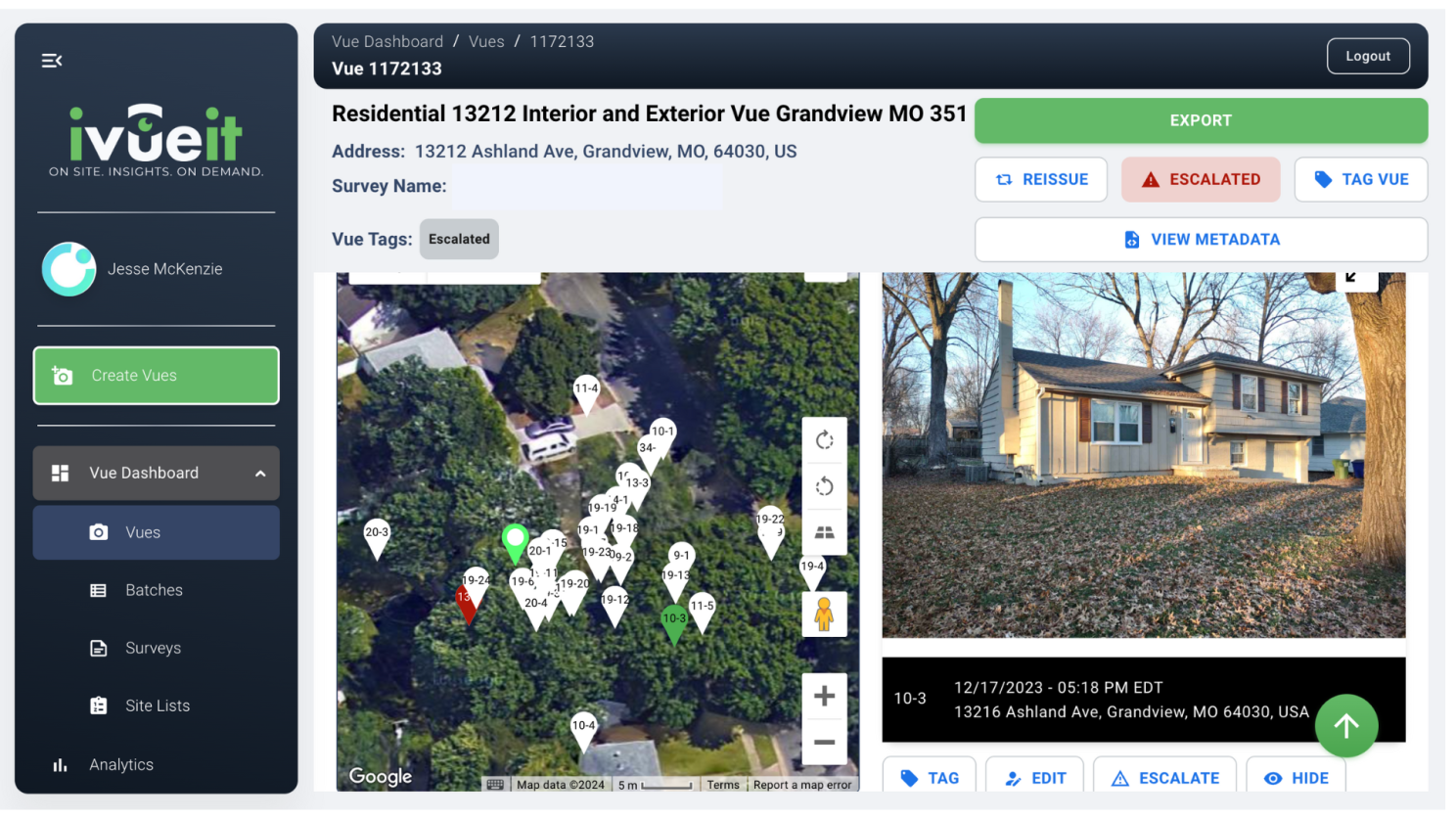Viewport: 1456px width, 819px height.
Task: Open Batches in sidebar
Action: pos(156,590)
